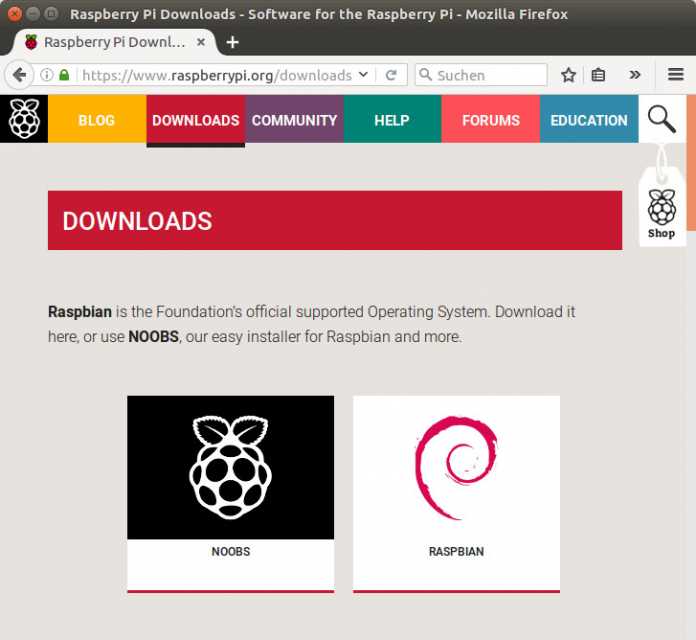Viewport: 696px width, 640px height.
Task: Open the COMMUNITY navigation item
Action: click(294, 120)
